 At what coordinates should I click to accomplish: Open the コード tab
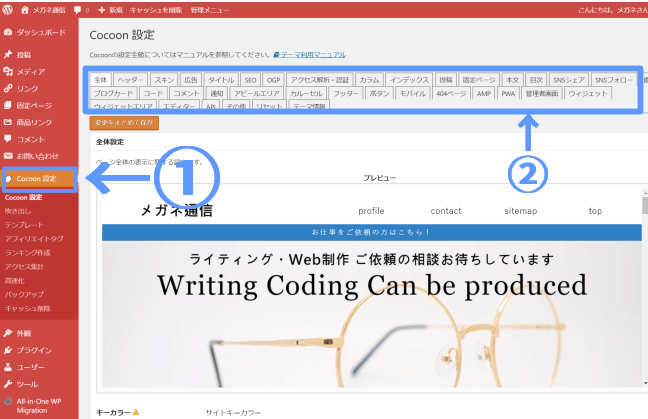pyautogui.click(x=153, y=93)
